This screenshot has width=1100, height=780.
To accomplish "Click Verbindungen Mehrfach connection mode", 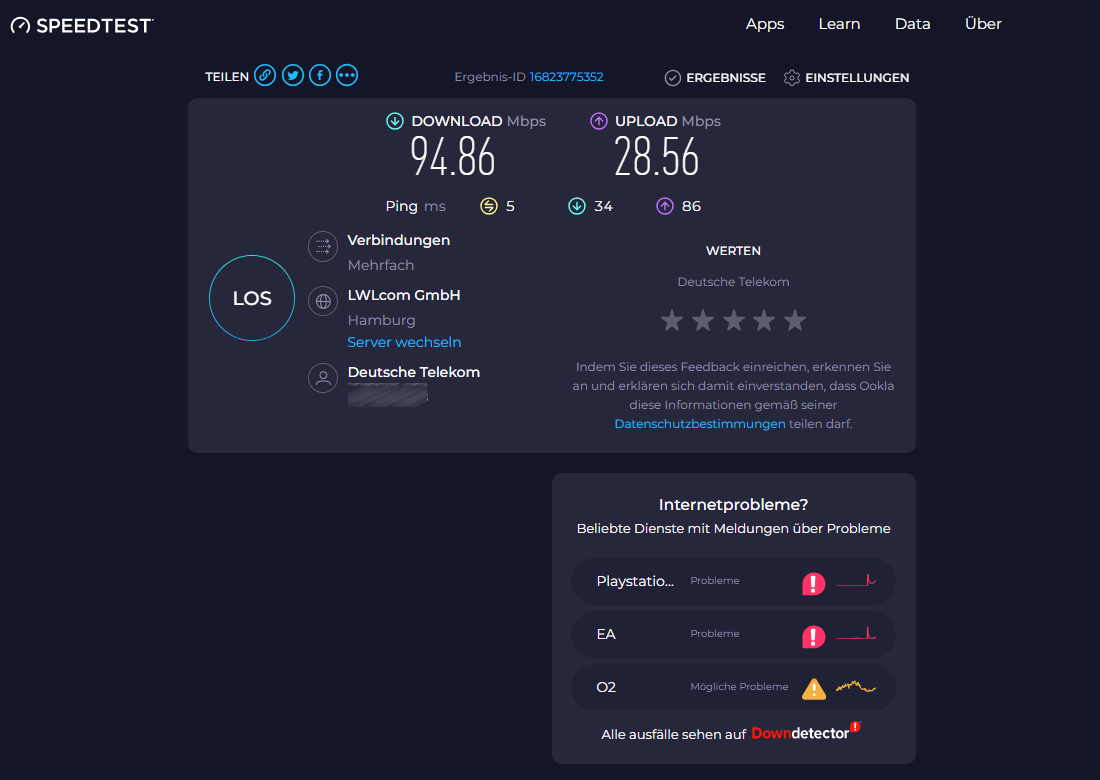I will tap(380, 265).
